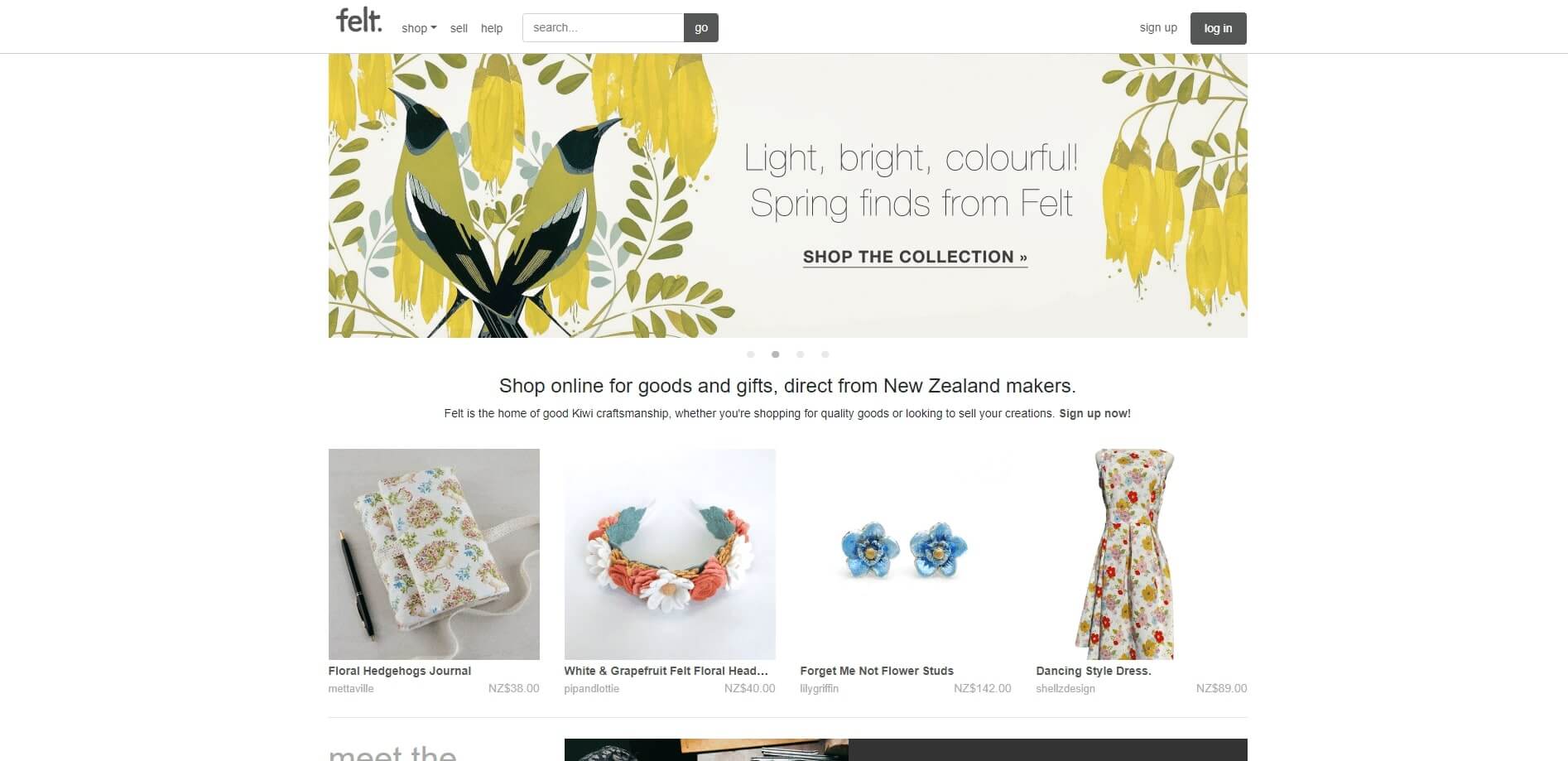Open the shop dropdown menu
The image size is (1568, 761).
click(x=419, y=28)
